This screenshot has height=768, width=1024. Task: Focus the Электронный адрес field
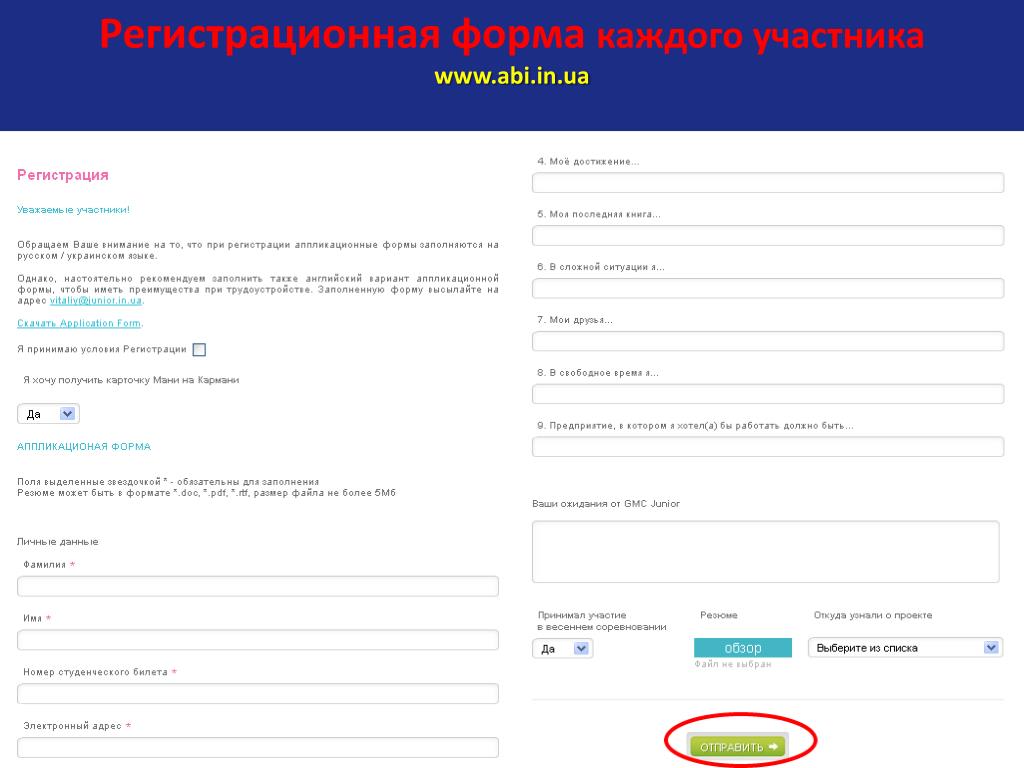click(x=258, y=747)
